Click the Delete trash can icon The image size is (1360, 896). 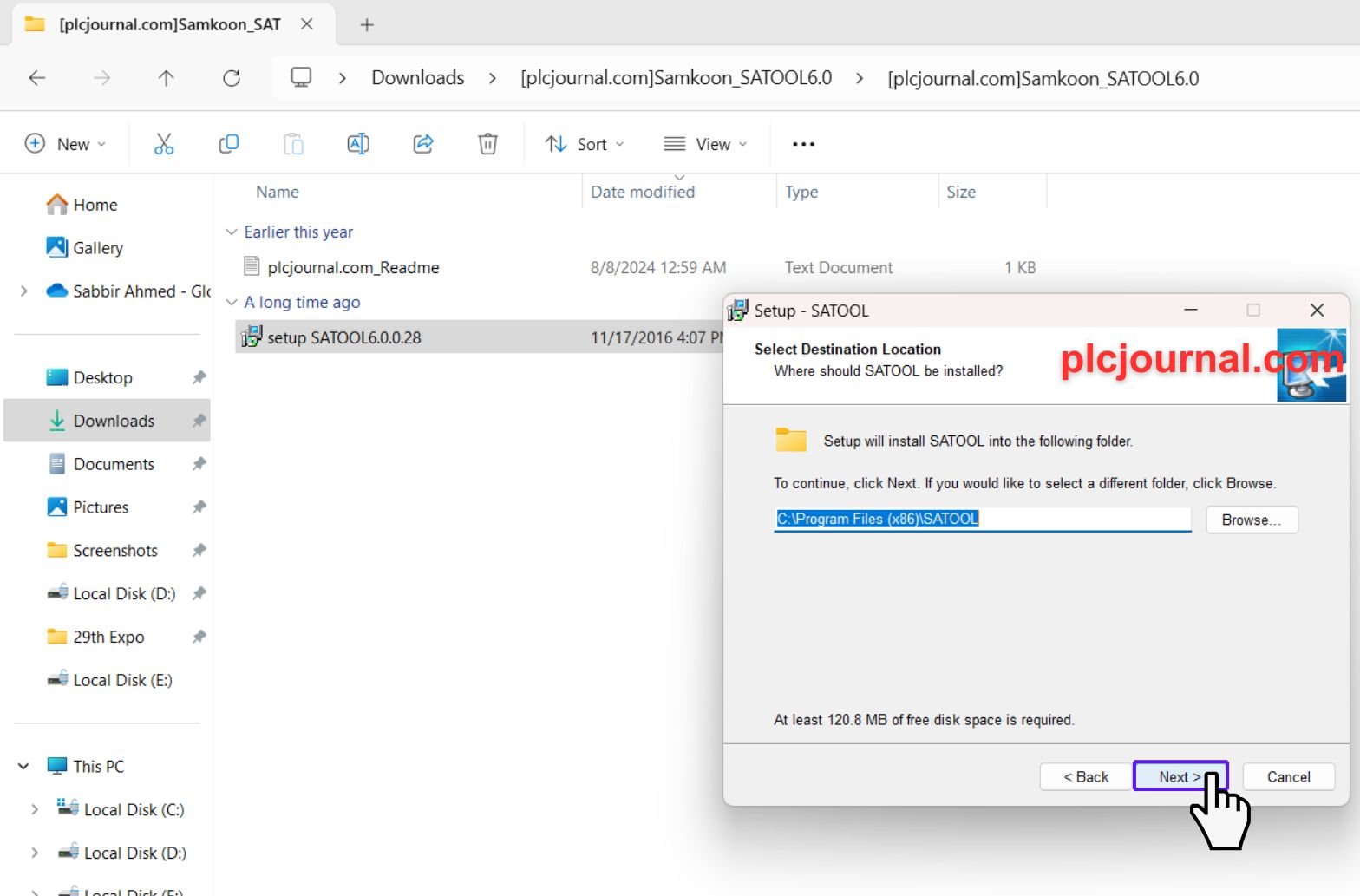click(488, 144)
